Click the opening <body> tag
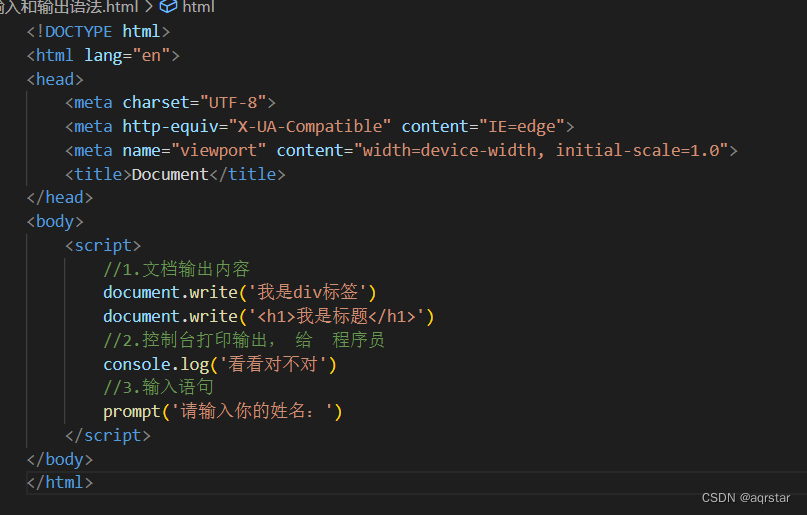The image size is (807, 515). point(55,222)
